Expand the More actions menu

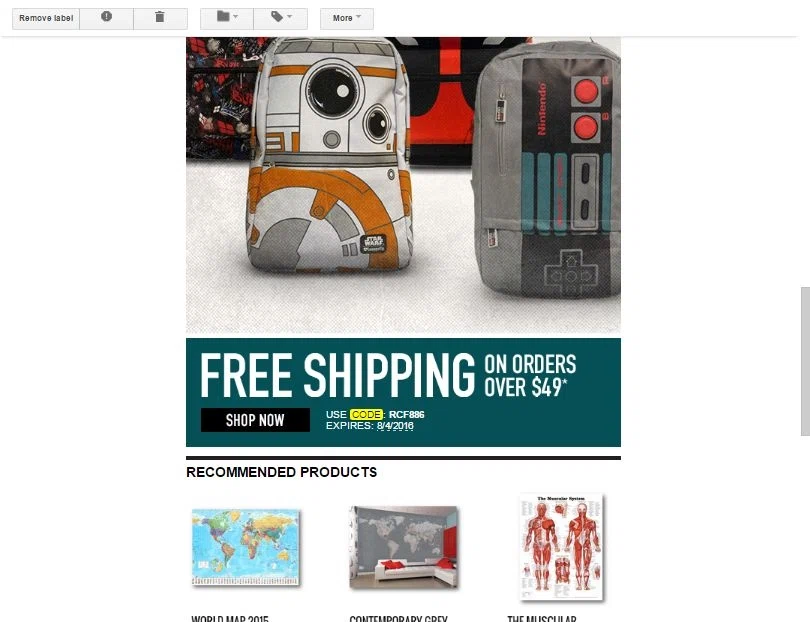click(x=347, y=18)
